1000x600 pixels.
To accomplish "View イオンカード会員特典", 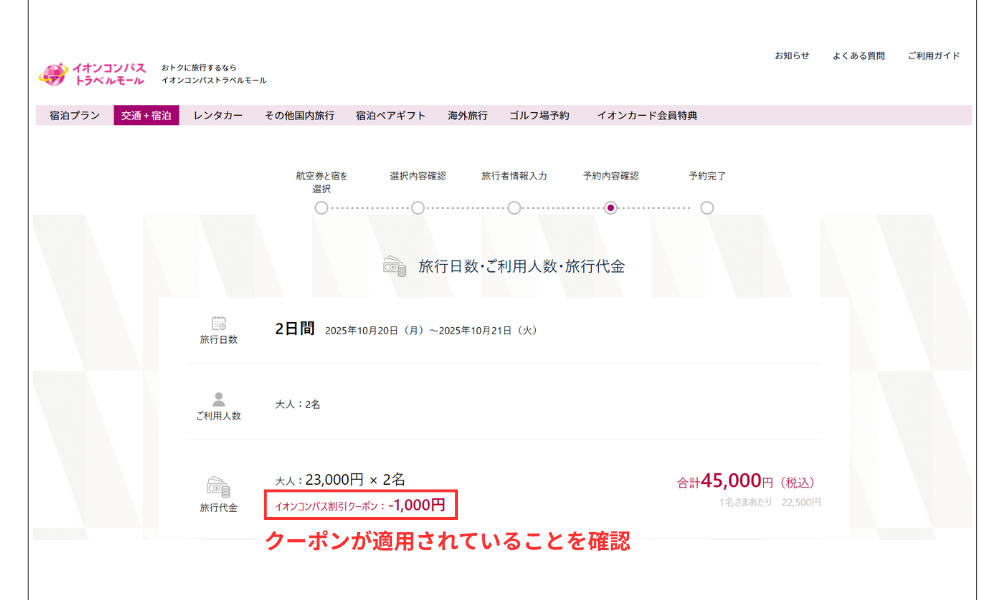I will click(647, 115).
